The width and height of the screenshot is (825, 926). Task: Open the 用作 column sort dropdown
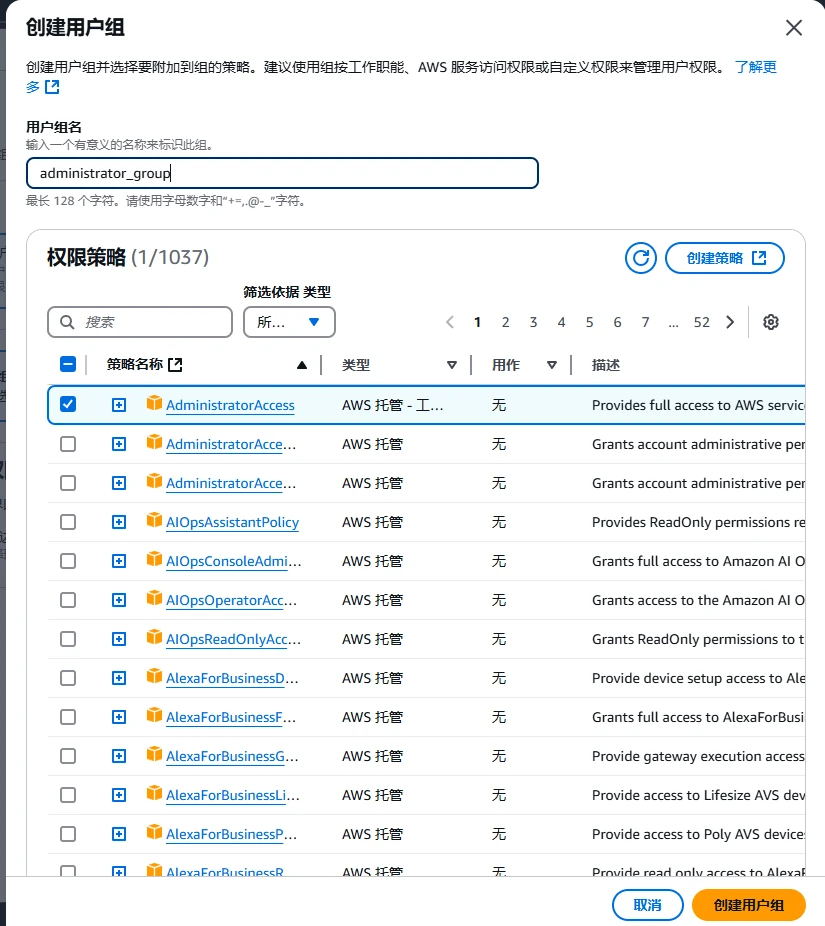click(552, 365)
